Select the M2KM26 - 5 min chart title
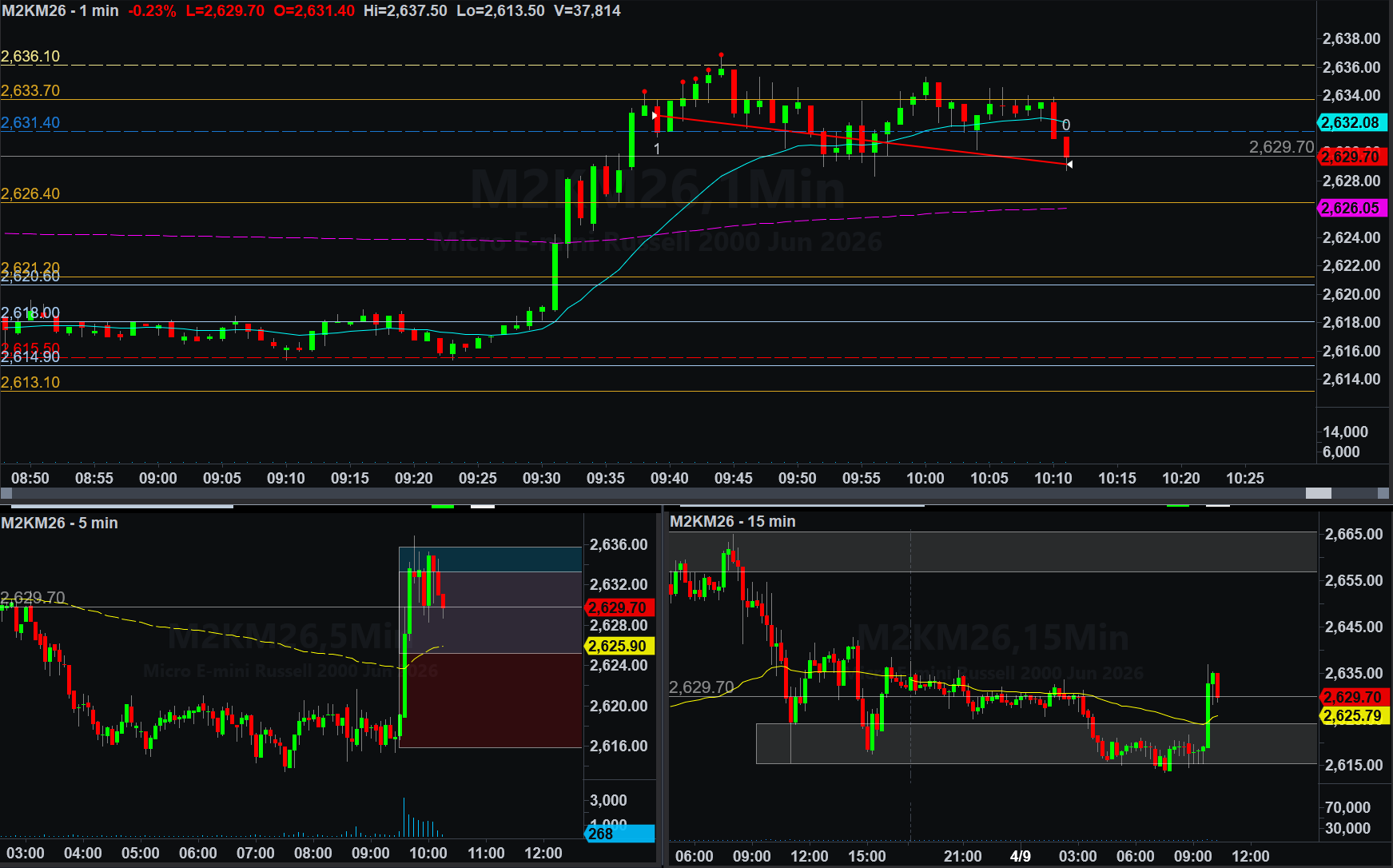Viewport: 1393px width, 868px height. tap(60, 523)
